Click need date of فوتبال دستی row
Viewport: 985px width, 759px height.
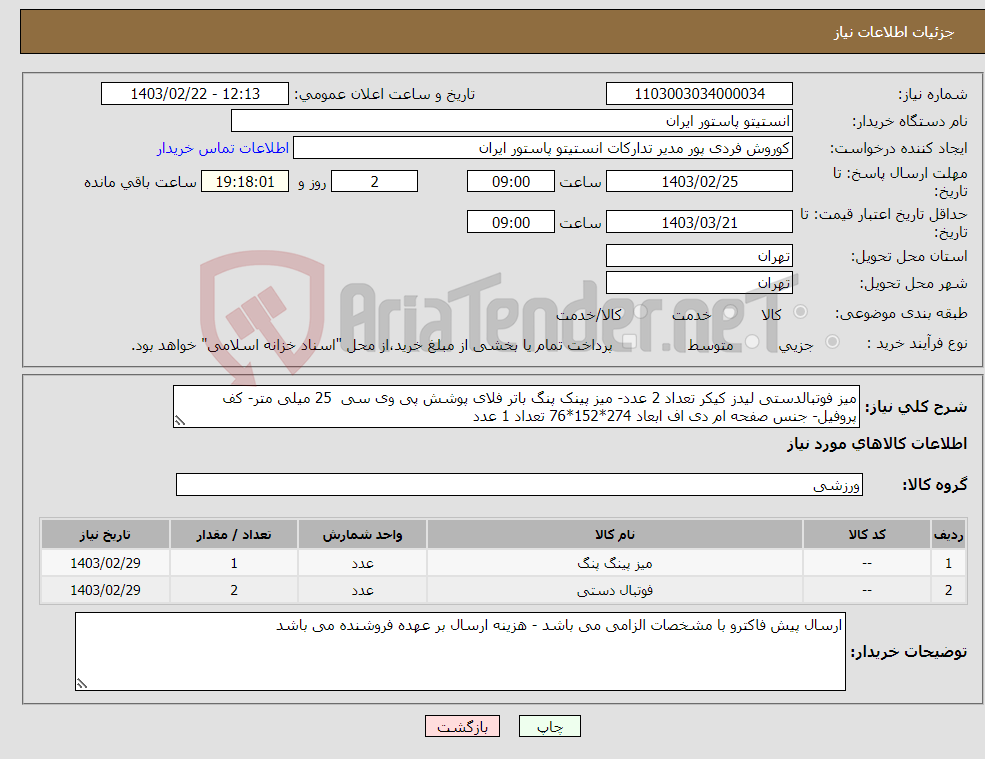click(105, 590)
